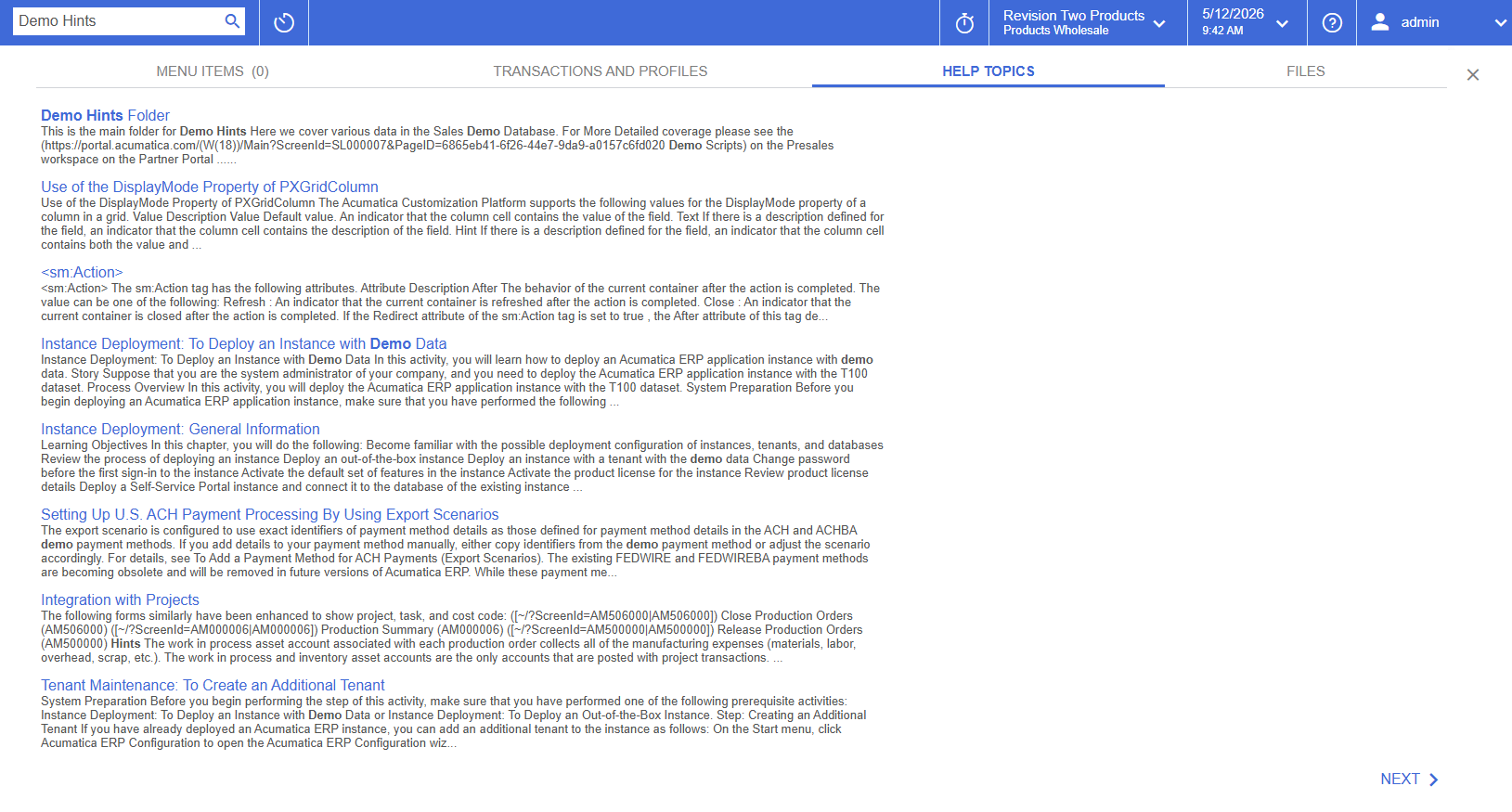
Task: Open the Demo Hints Folder result
Action: coord(105,115)
